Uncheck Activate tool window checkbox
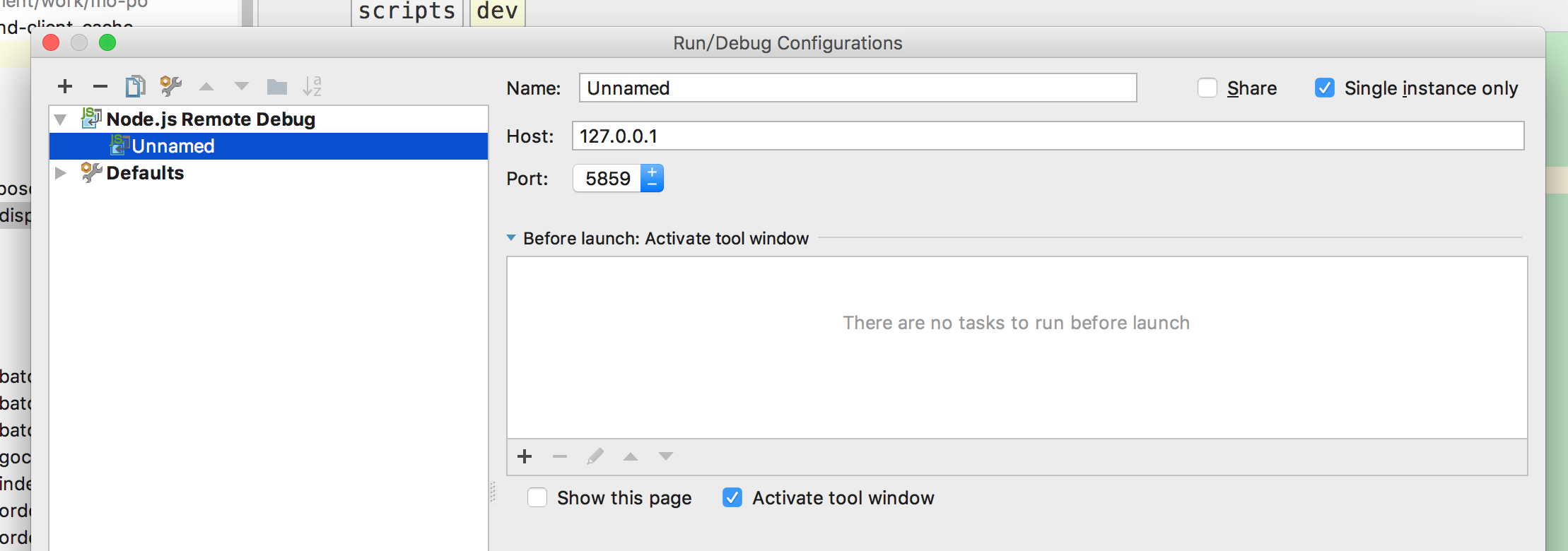 (732, 498)
